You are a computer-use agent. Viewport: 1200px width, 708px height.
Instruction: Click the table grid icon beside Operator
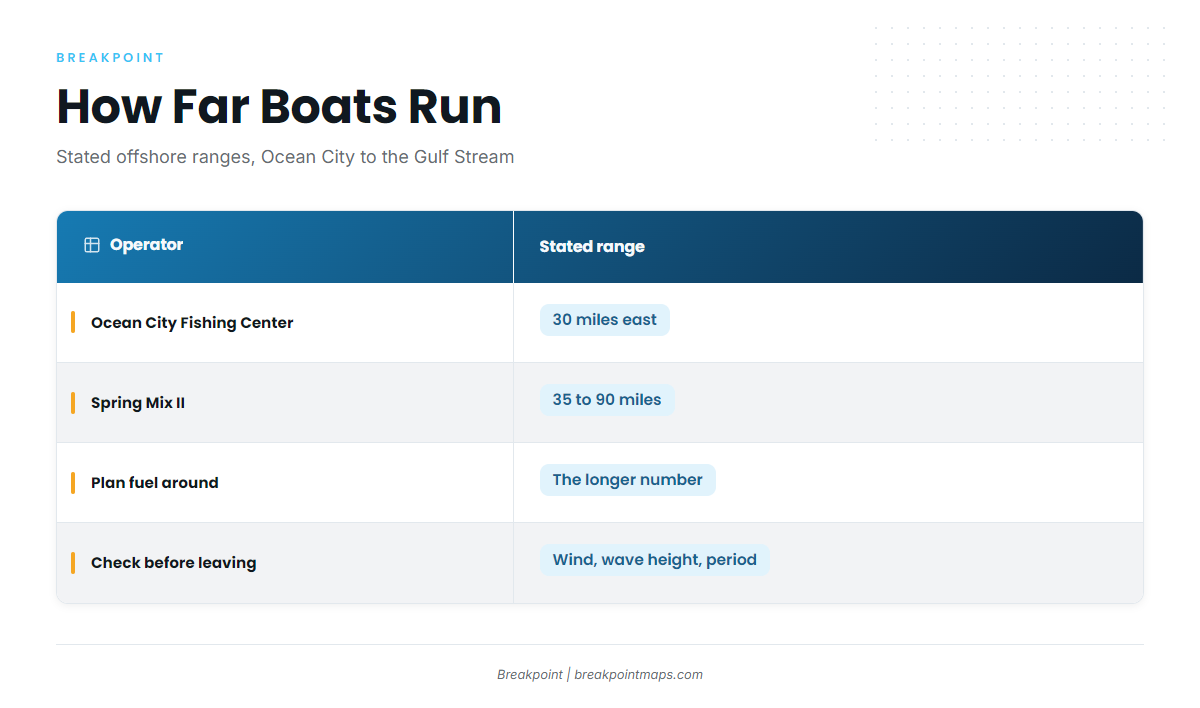tap(92, 245)
